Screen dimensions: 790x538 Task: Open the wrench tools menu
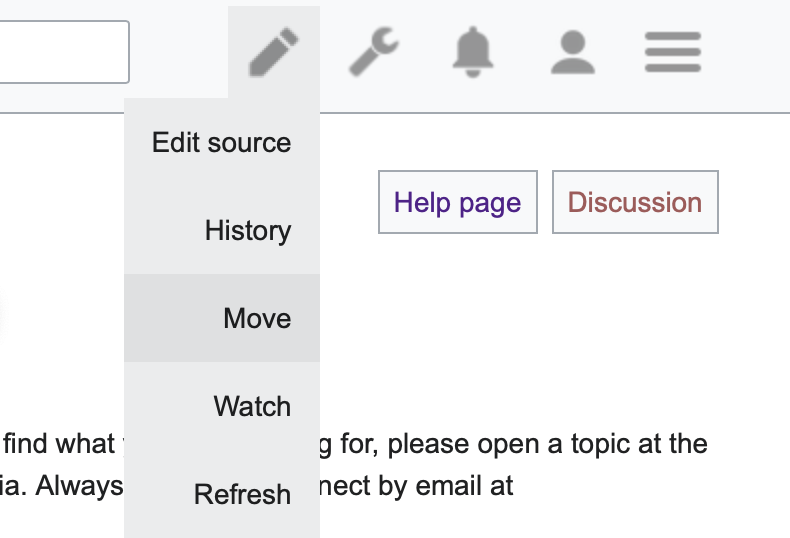[373, 52]
